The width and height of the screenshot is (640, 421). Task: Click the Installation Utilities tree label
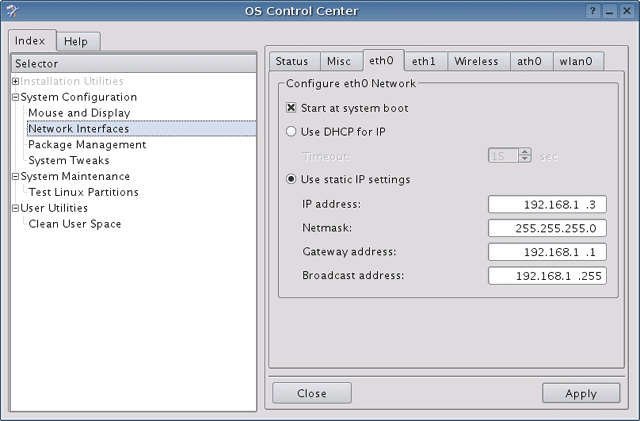pyautogui.click(x=72, y=81)
